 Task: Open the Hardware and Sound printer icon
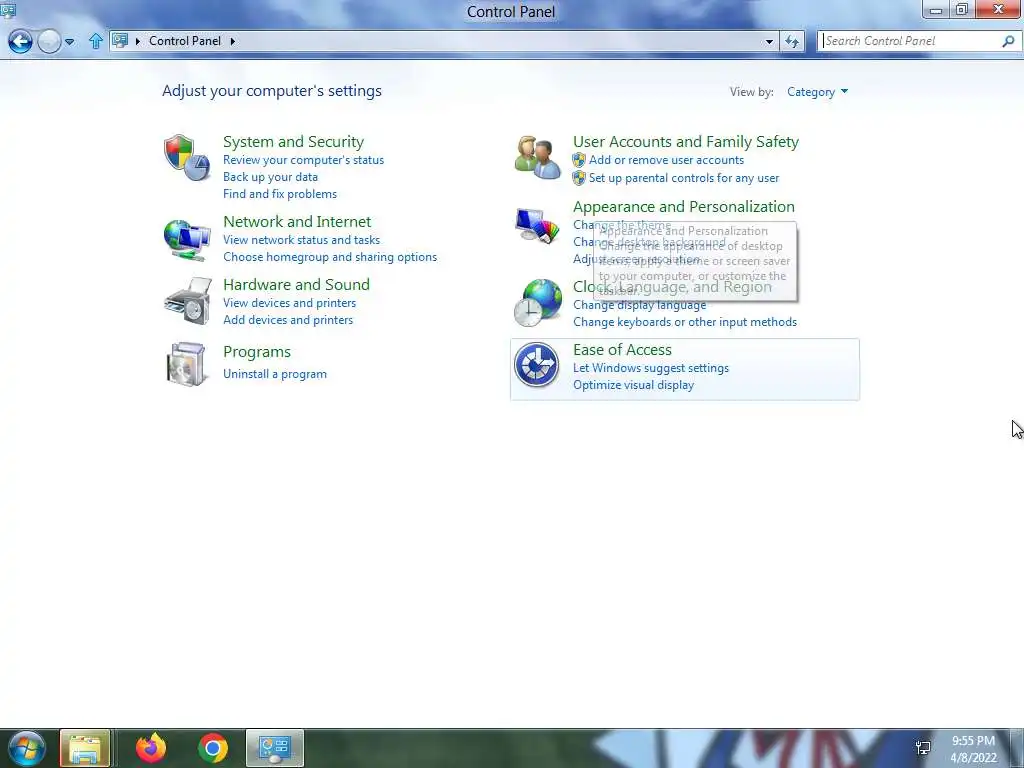(x=187, y=300)
